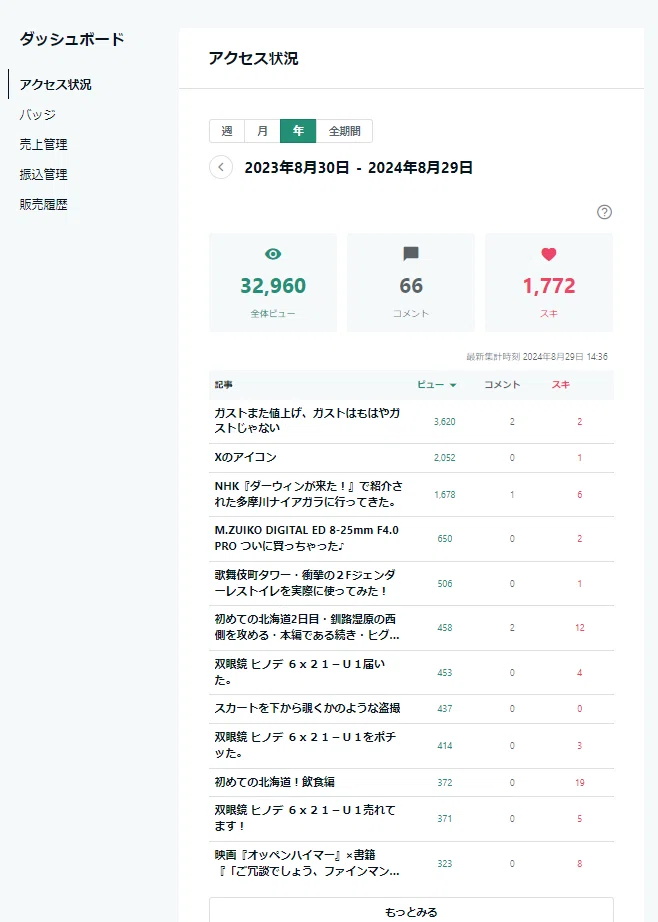Select the 週 period tab
658x922 pixels.
click(x=227, y=131)
